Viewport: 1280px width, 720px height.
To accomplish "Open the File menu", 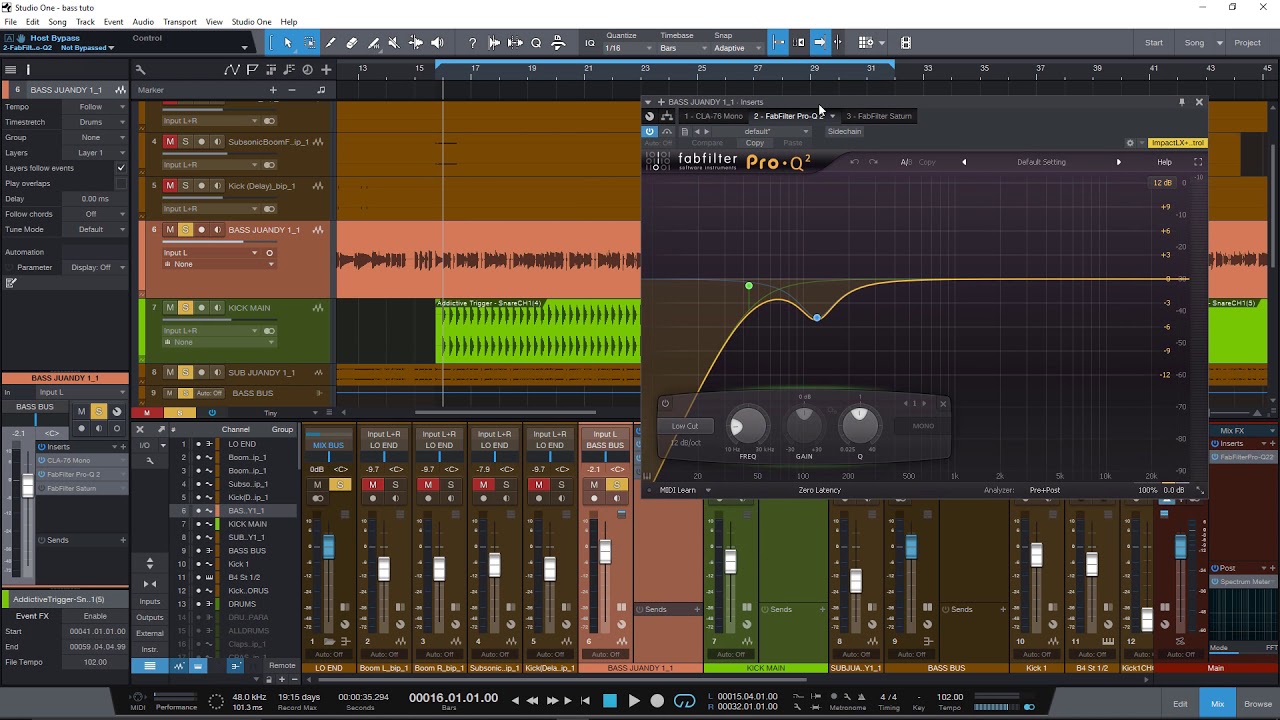I will [x=9, y=22].
